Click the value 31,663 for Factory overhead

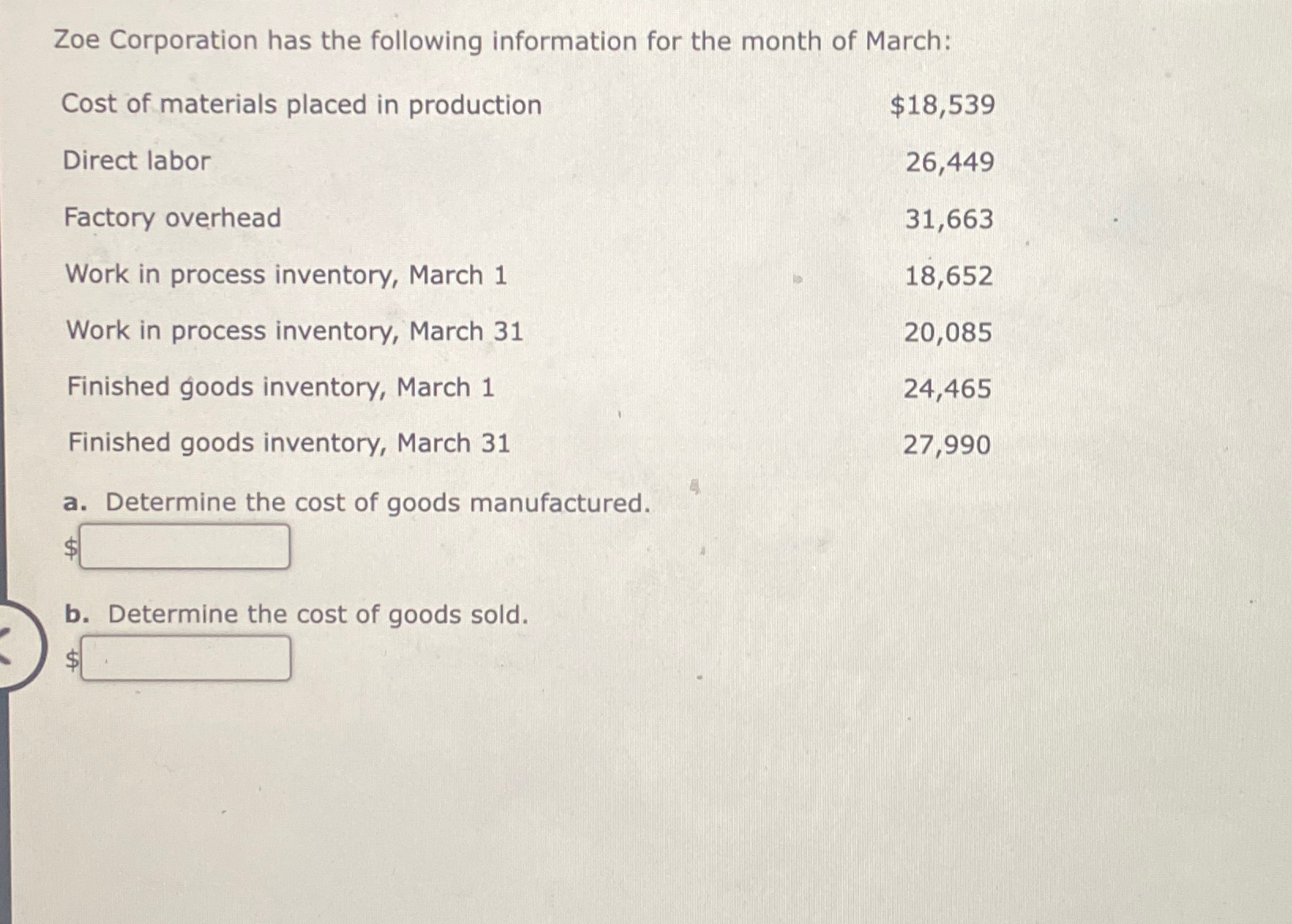tap(950, 219)
